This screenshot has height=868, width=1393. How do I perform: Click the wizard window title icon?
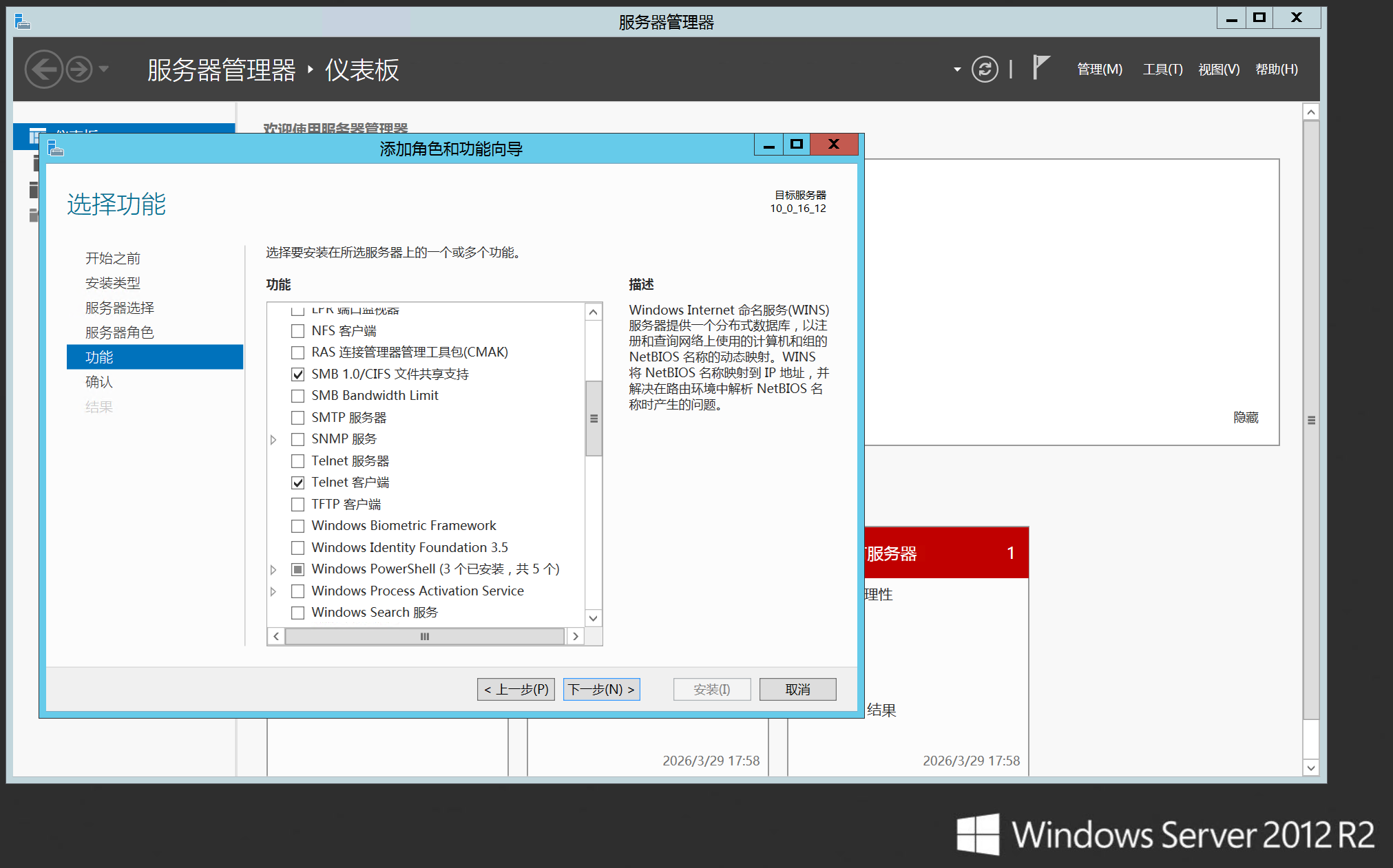click(x=56, y=148)
